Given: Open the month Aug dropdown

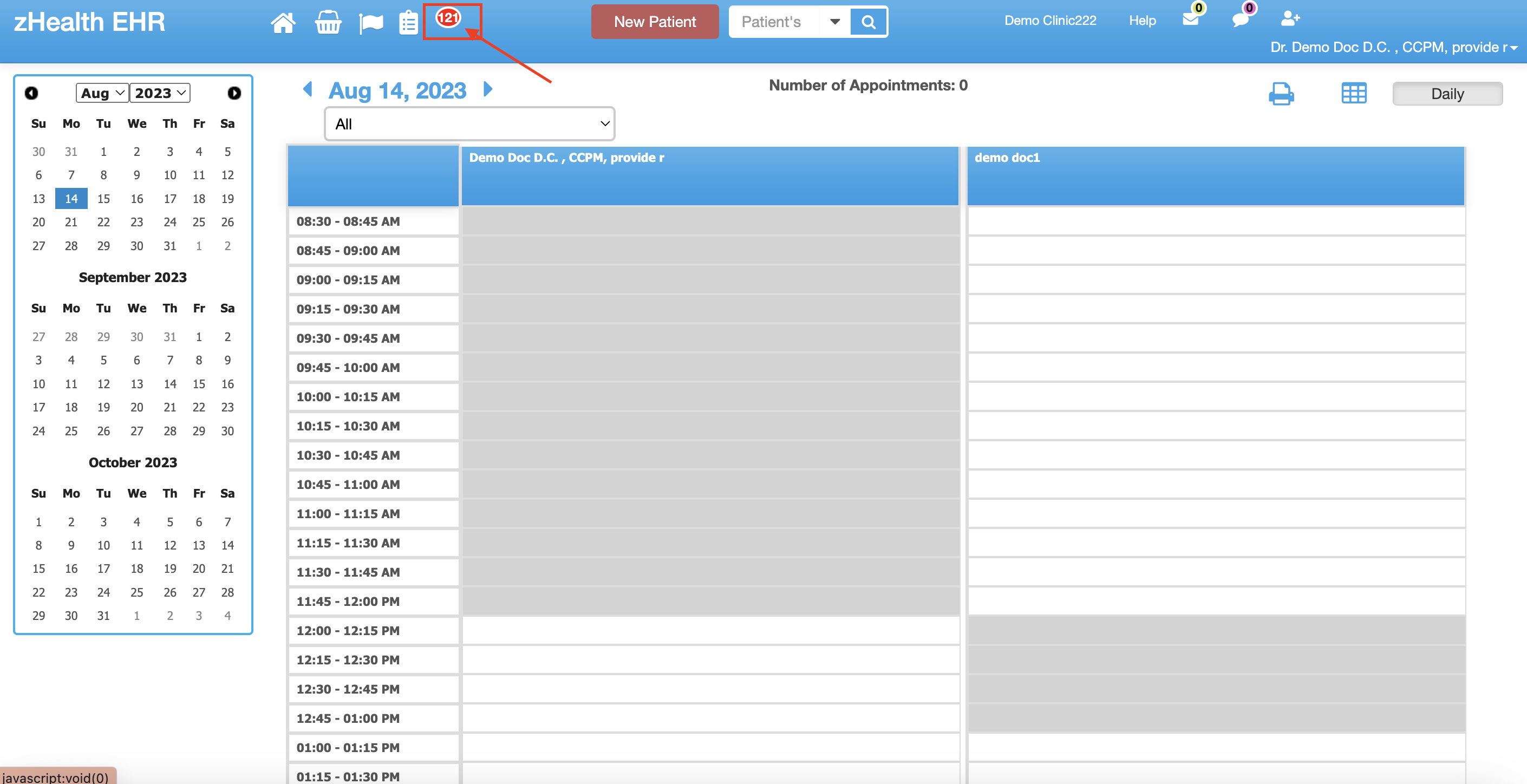Looking at the screenshot, I should point(102,93).
